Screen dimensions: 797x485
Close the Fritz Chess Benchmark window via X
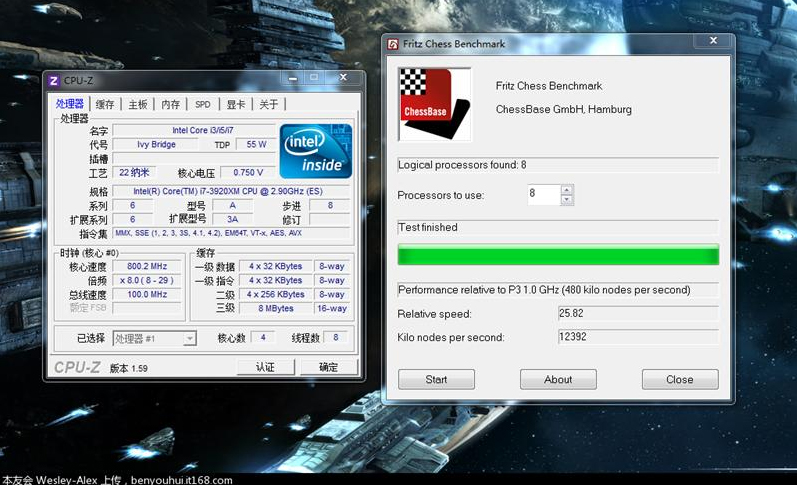713,41
